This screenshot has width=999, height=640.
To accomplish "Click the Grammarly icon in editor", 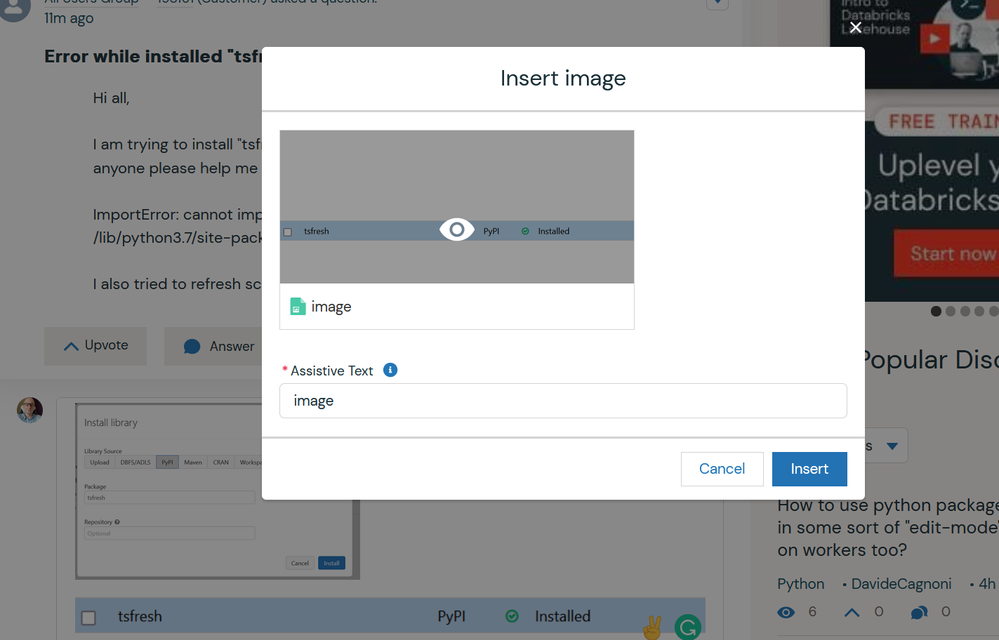I will [x=687, y=627].
